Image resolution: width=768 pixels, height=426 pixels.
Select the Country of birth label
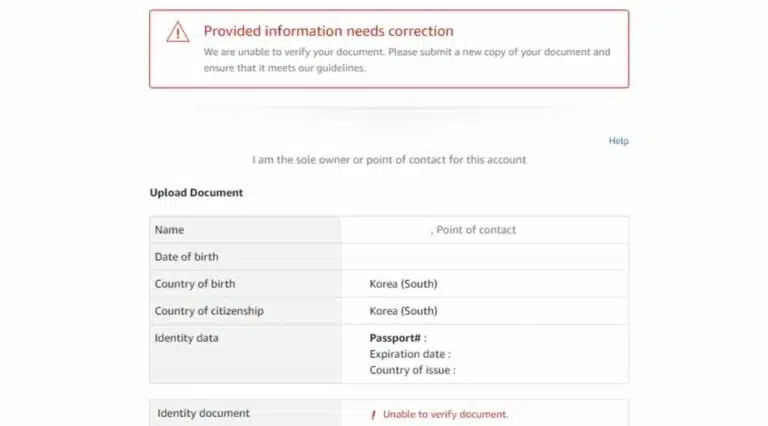click(195, 284)
